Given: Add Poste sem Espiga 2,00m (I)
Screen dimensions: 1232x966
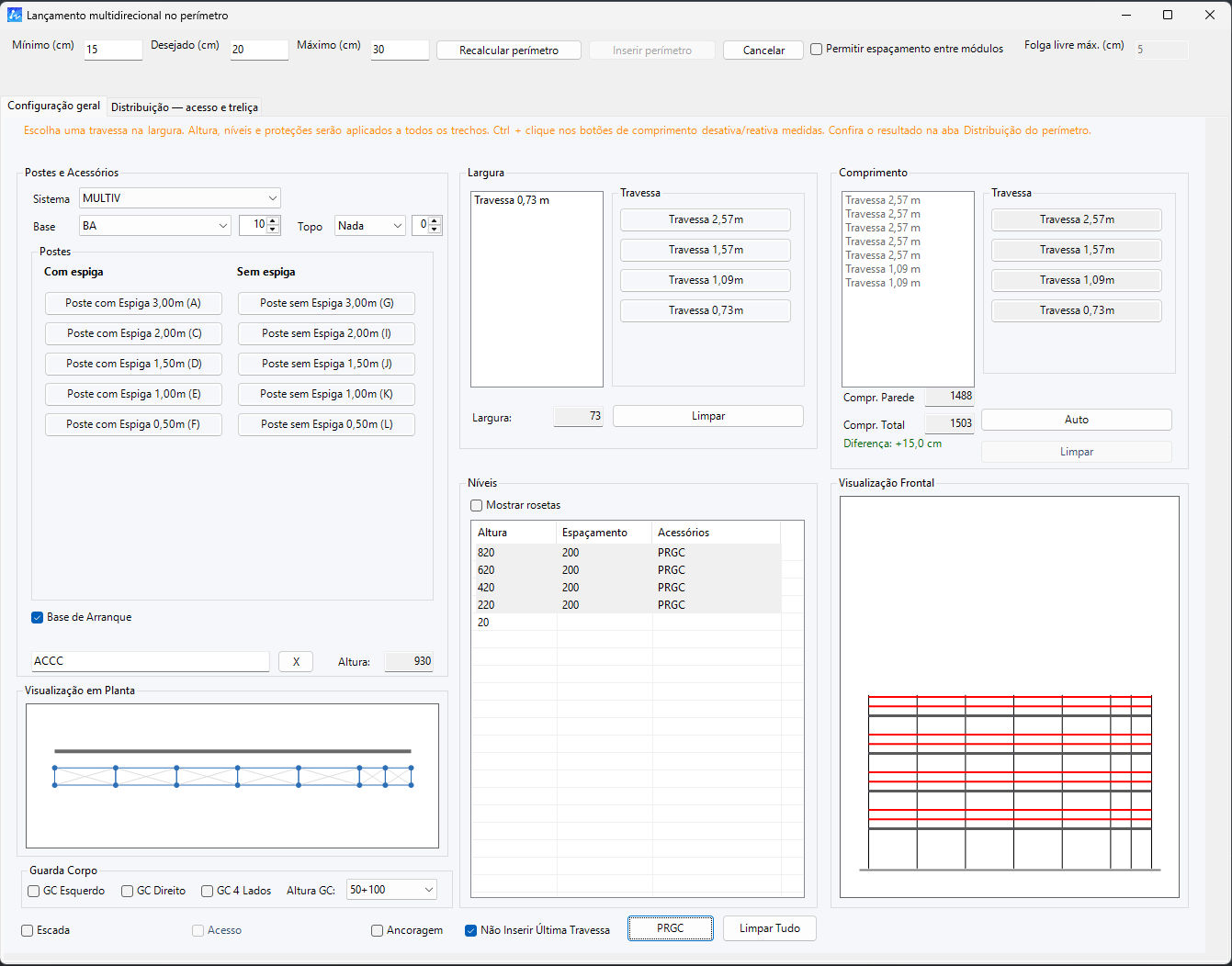Looking at the screenshot, I should (326, 333).
